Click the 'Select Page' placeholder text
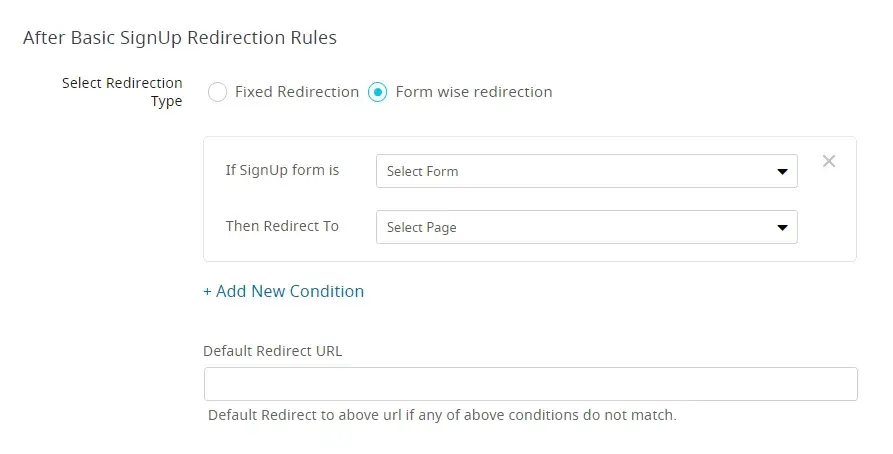893x454 pixels. [421, 228]
